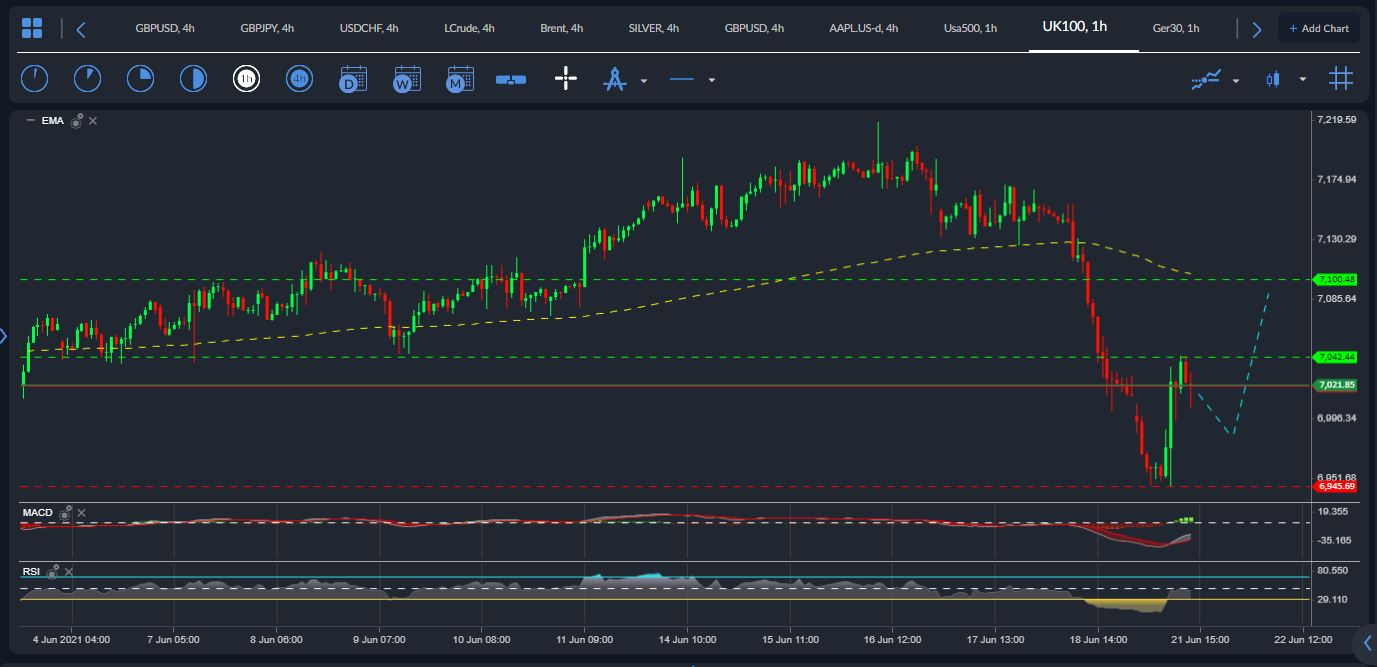Image resolution: width=1377 pixels, height=667 pixels.
Task: Select the weekly timeframe calendar icon
Action: [406, 78]
